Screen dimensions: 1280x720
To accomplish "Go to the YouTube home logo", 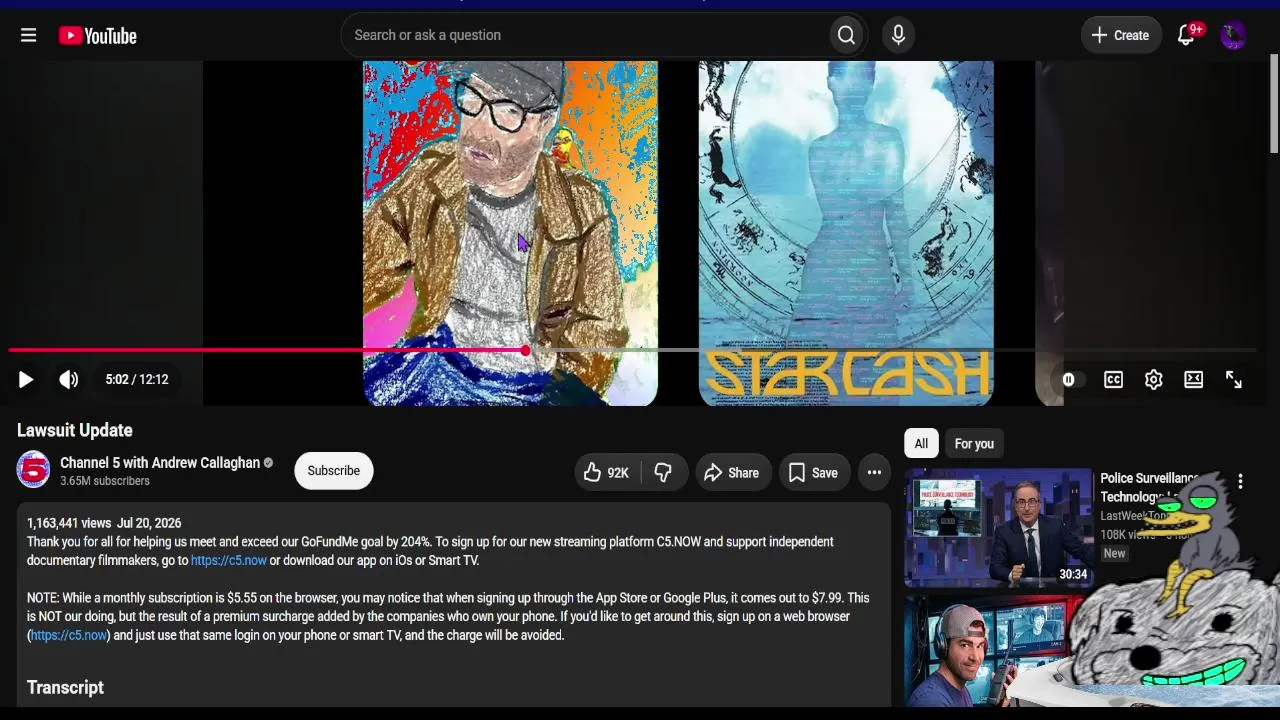I will pos(98,36).
